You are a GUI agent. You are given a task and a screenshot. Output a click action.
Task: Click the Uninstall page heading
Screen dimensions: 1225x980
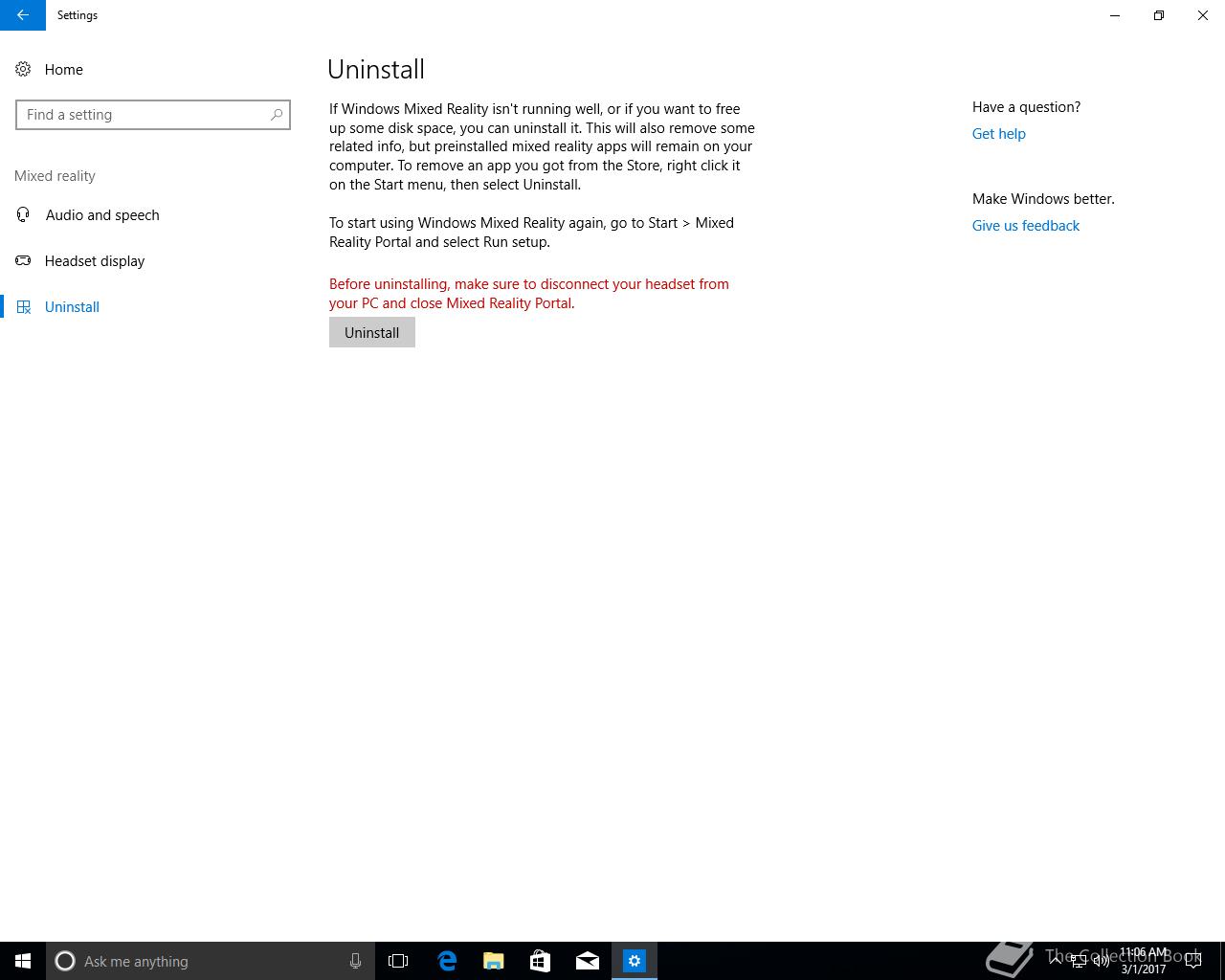[x=376, y=70]
